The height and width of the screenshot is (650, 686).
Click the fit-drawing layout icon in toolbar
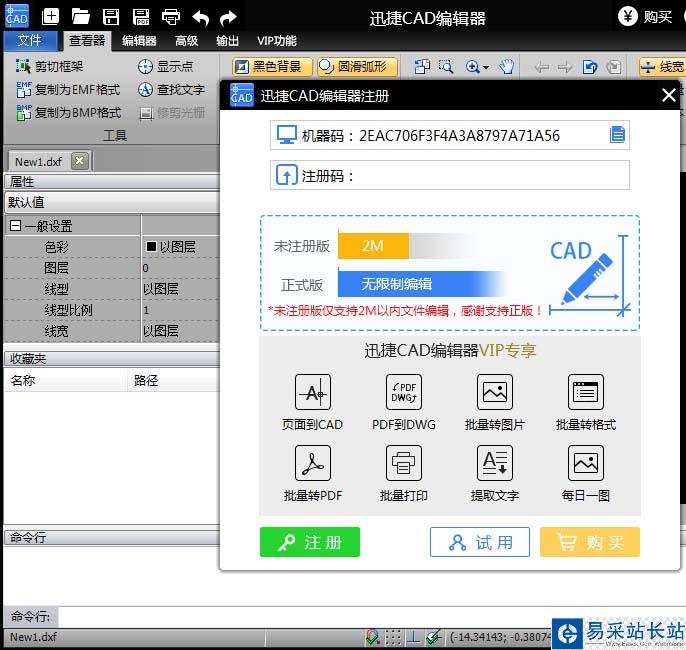click(422, 67)
